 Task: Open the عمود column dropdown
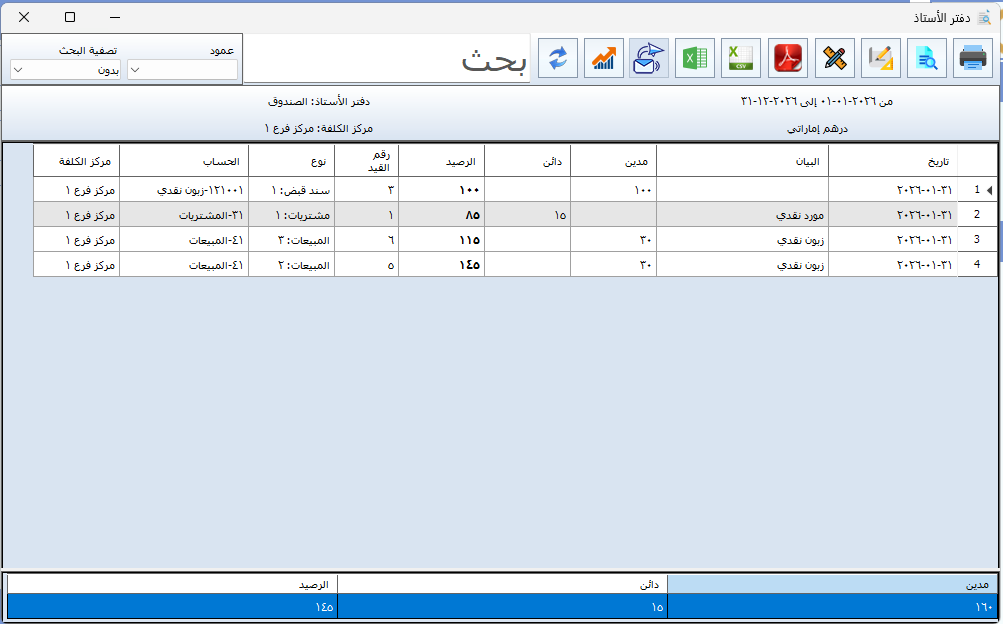click(183, 70)
